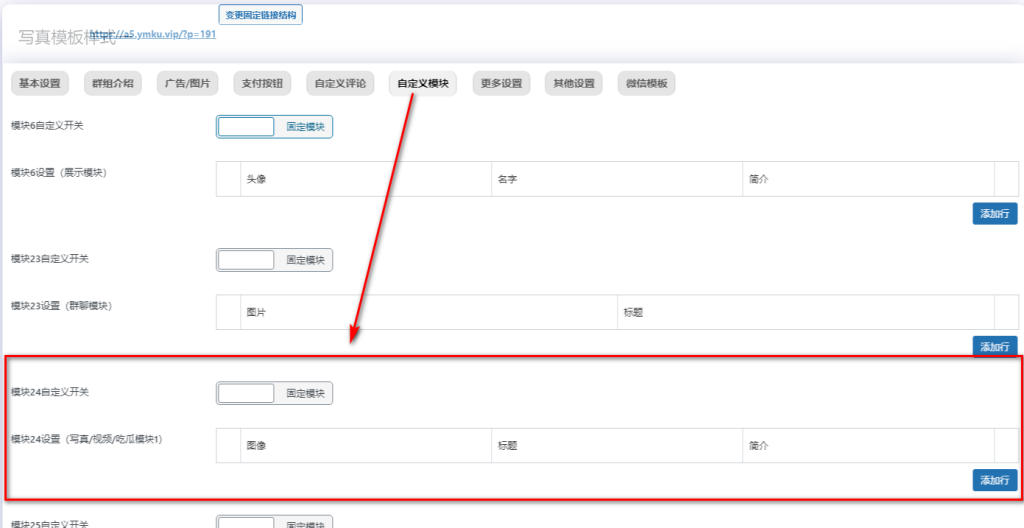
Task: Click the 变更固定链接结构 button
Action: click(260, 15)
